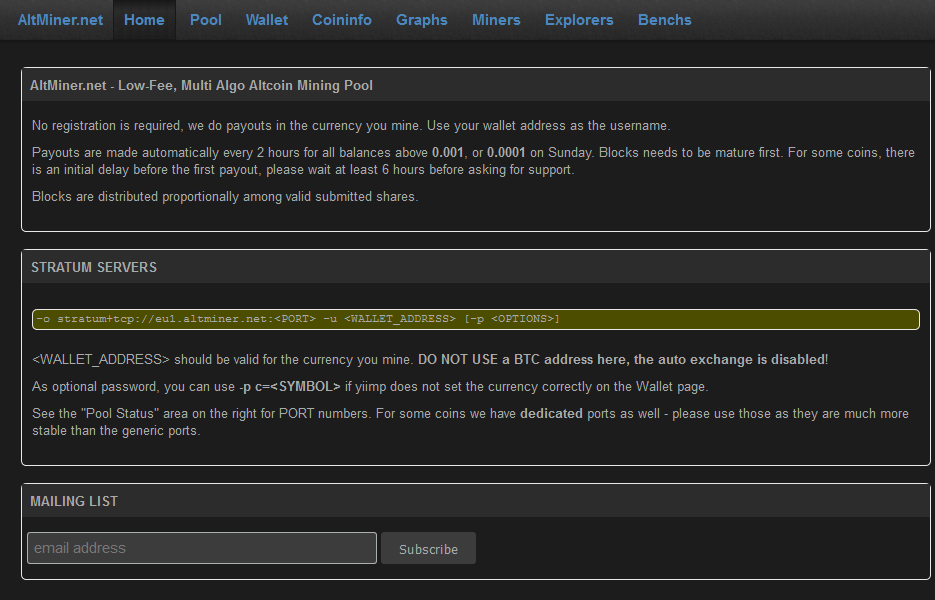Click 'Blocks are distributed proportionally' line
The image size is (935, 600).
click(x=225, y=197)
